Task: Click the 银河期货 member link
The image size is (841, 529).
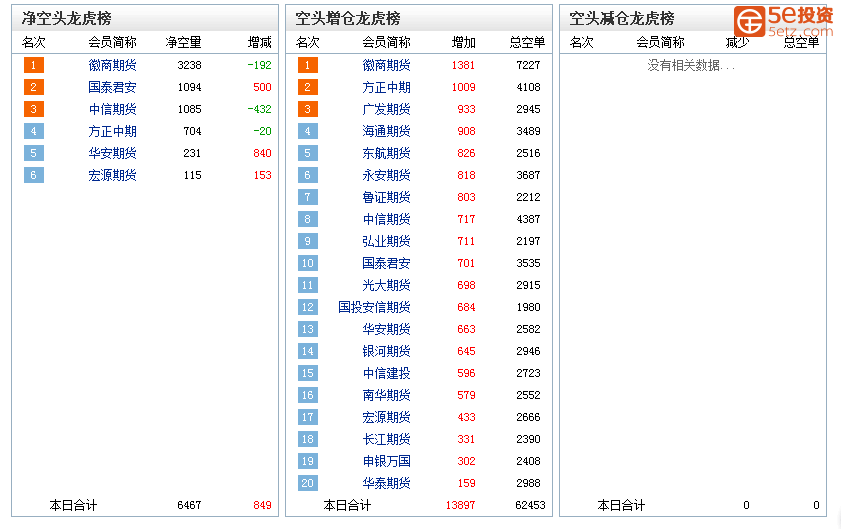Action: click(386, 351)
